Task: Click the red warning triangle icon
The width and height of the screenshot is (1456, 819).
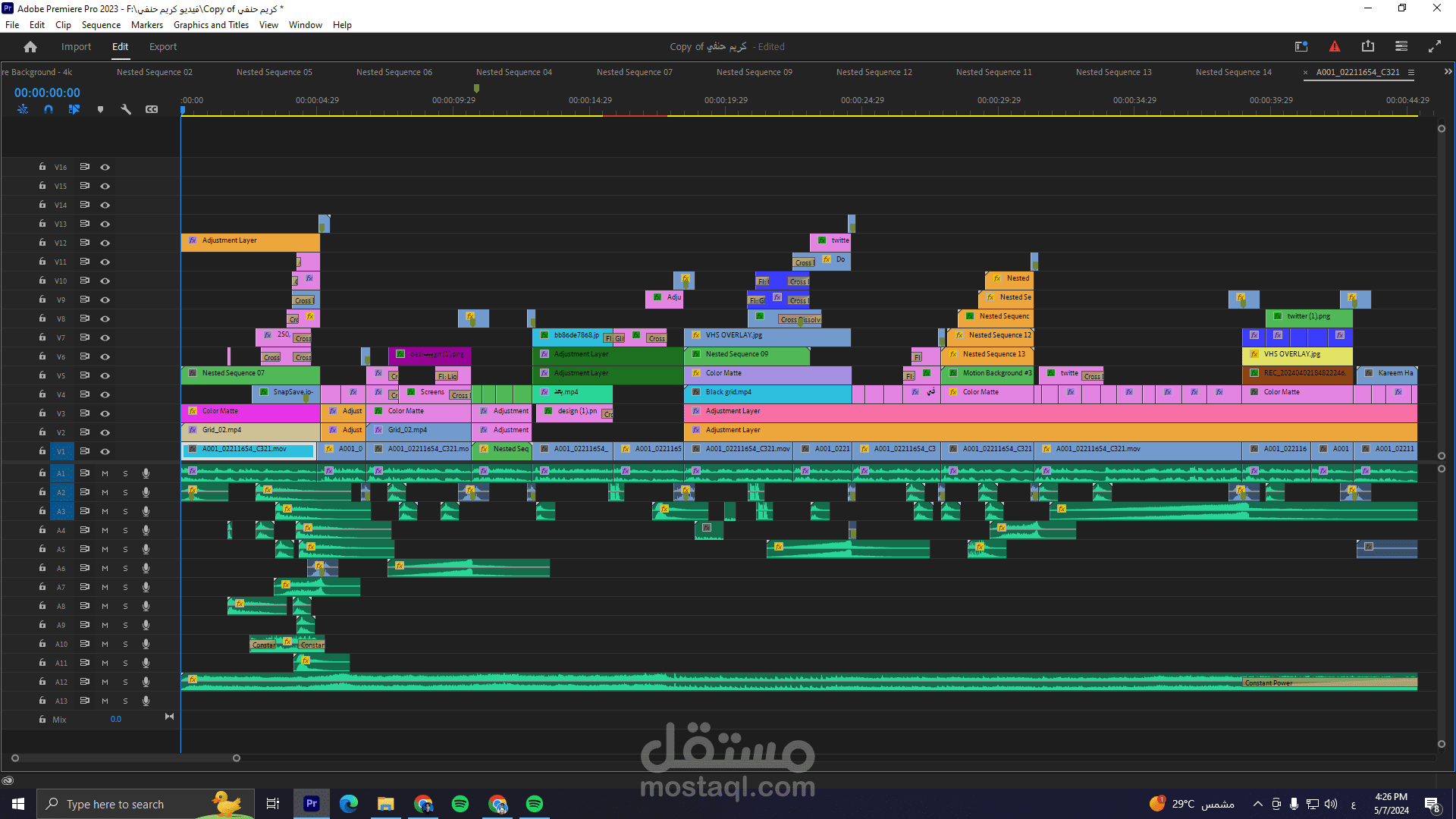Action: tap(1335, 47)
